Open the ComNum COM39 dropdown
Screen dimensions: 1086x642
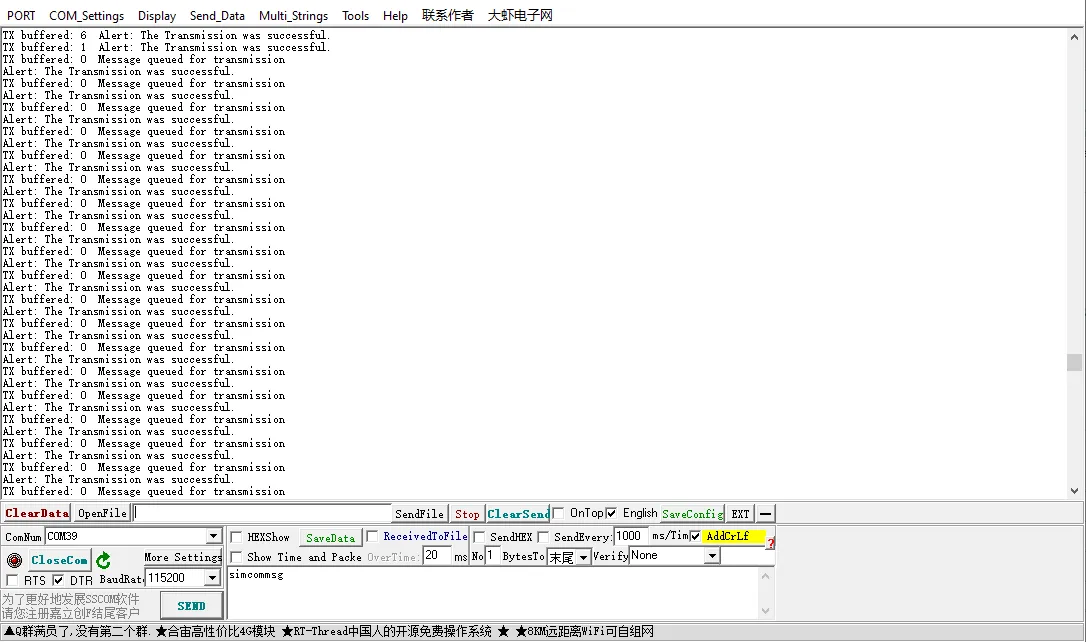click(213, 537)
